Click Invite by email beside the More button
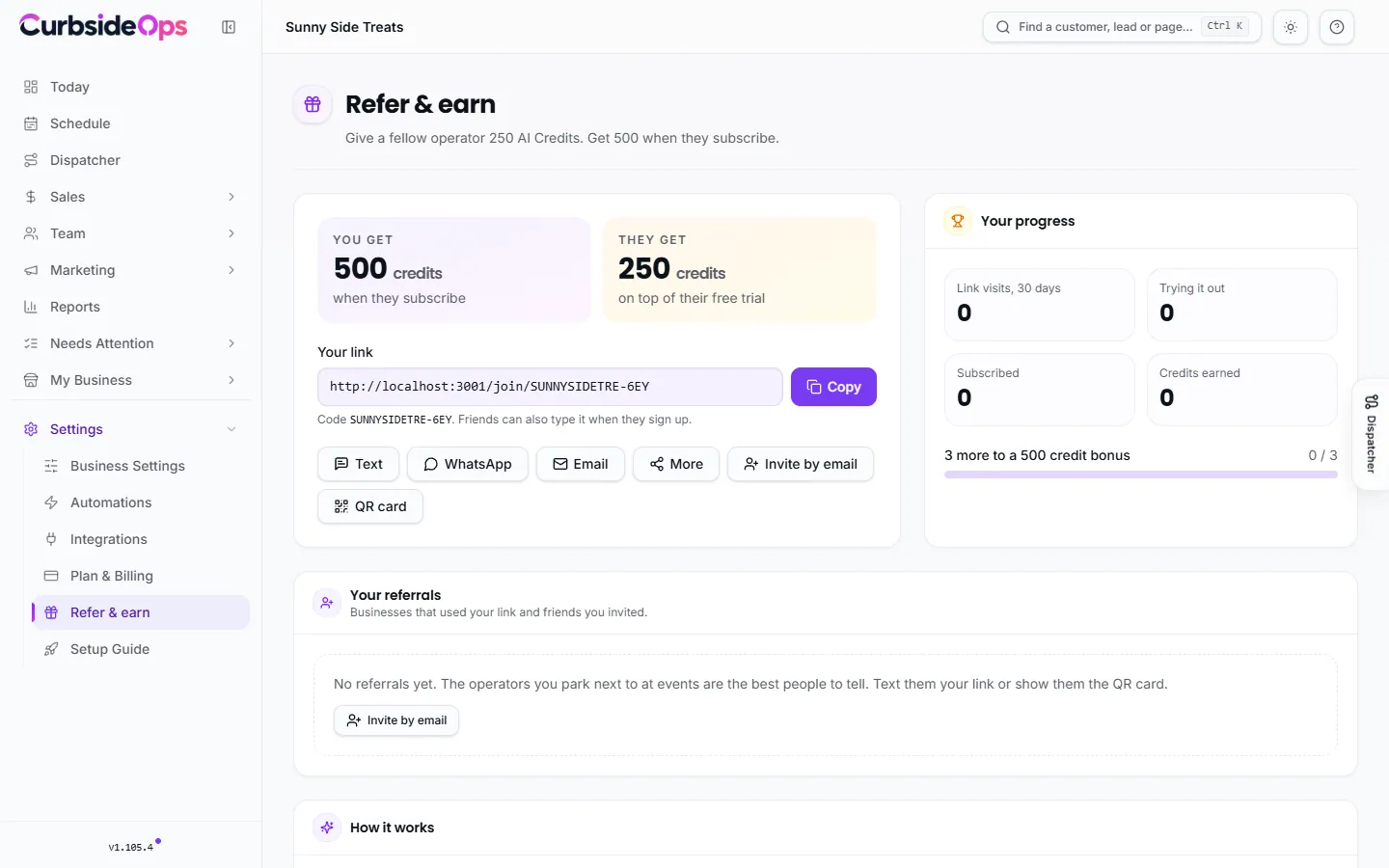 point(801,464)
